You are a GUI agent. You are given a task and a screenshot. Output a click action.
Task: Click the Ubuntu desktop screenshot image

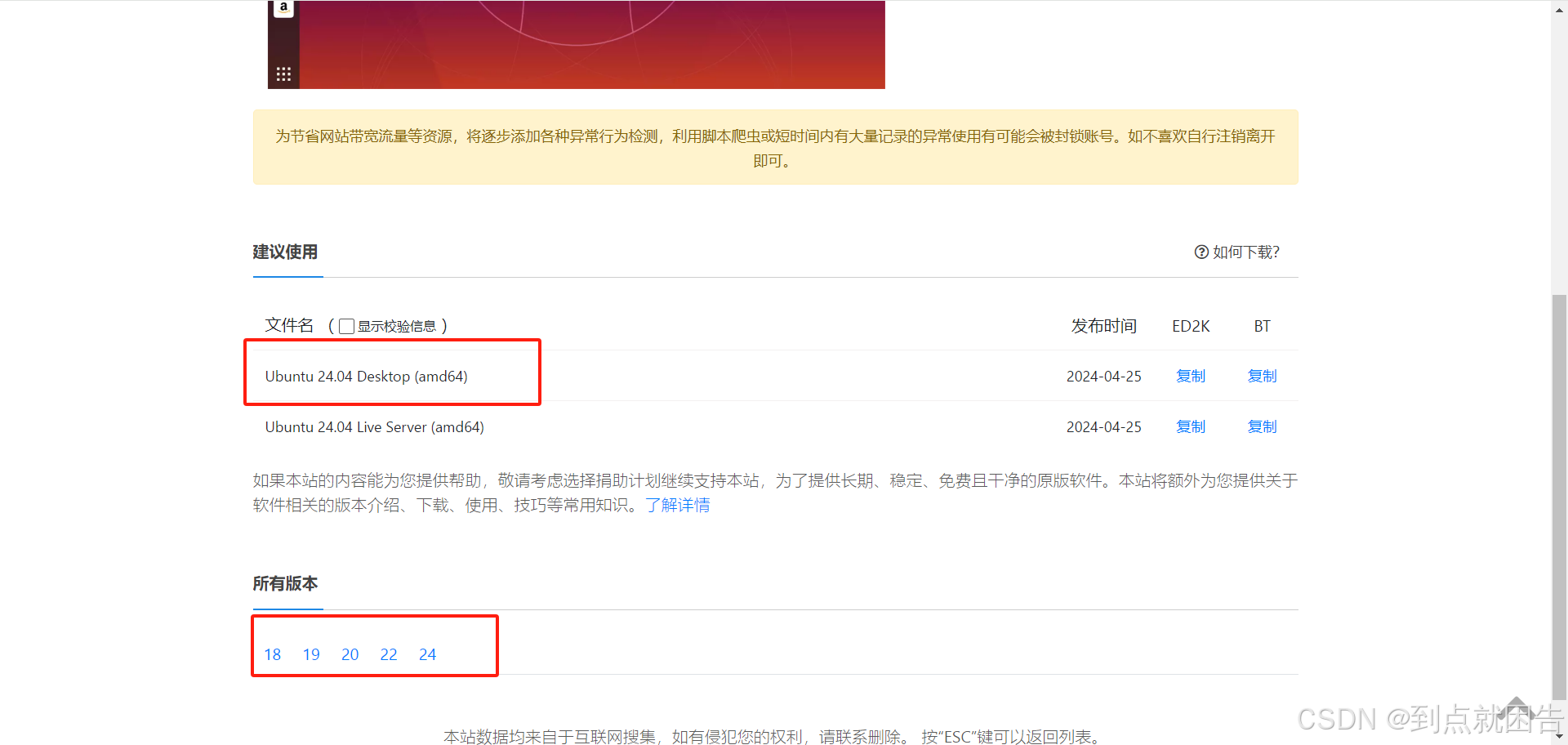coord(577,44)
